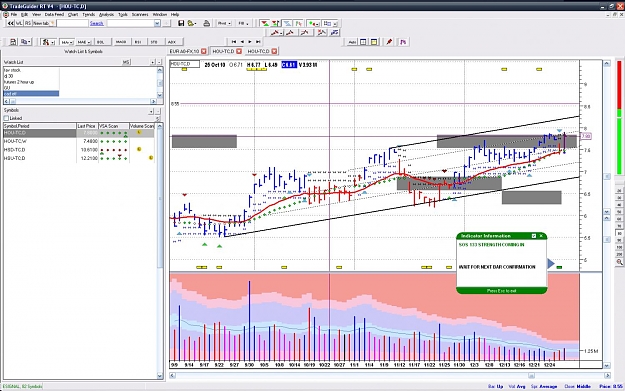Close the Indicator Information popup
625x391 pixels.
coord(541,236)
